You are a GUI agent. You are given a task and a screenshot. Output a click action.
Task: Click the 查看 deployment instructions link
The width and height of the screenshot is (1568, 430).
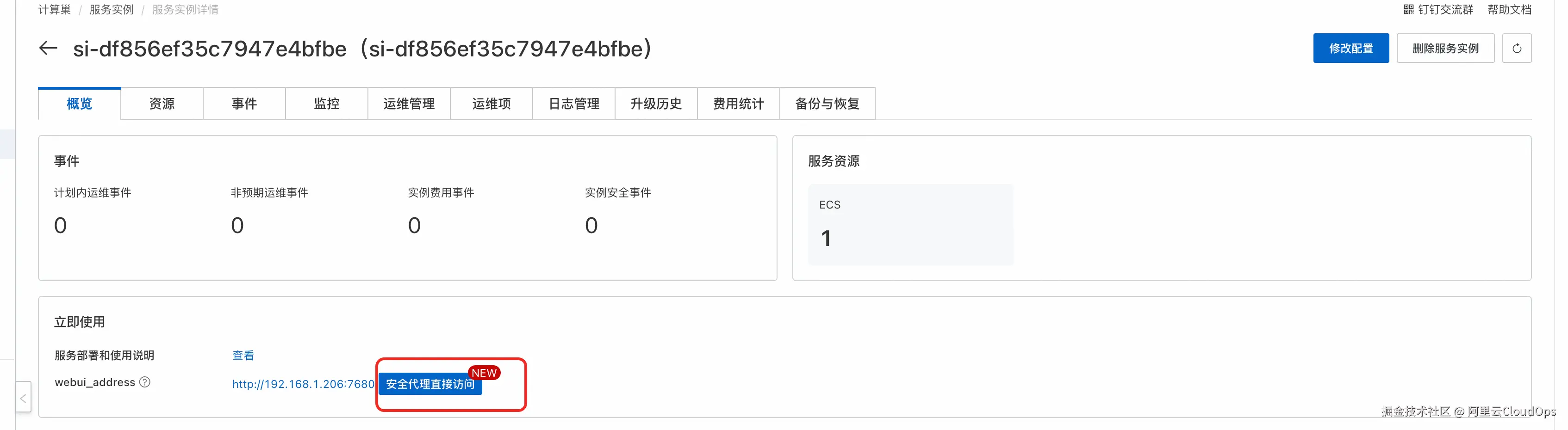pos(243,355)
